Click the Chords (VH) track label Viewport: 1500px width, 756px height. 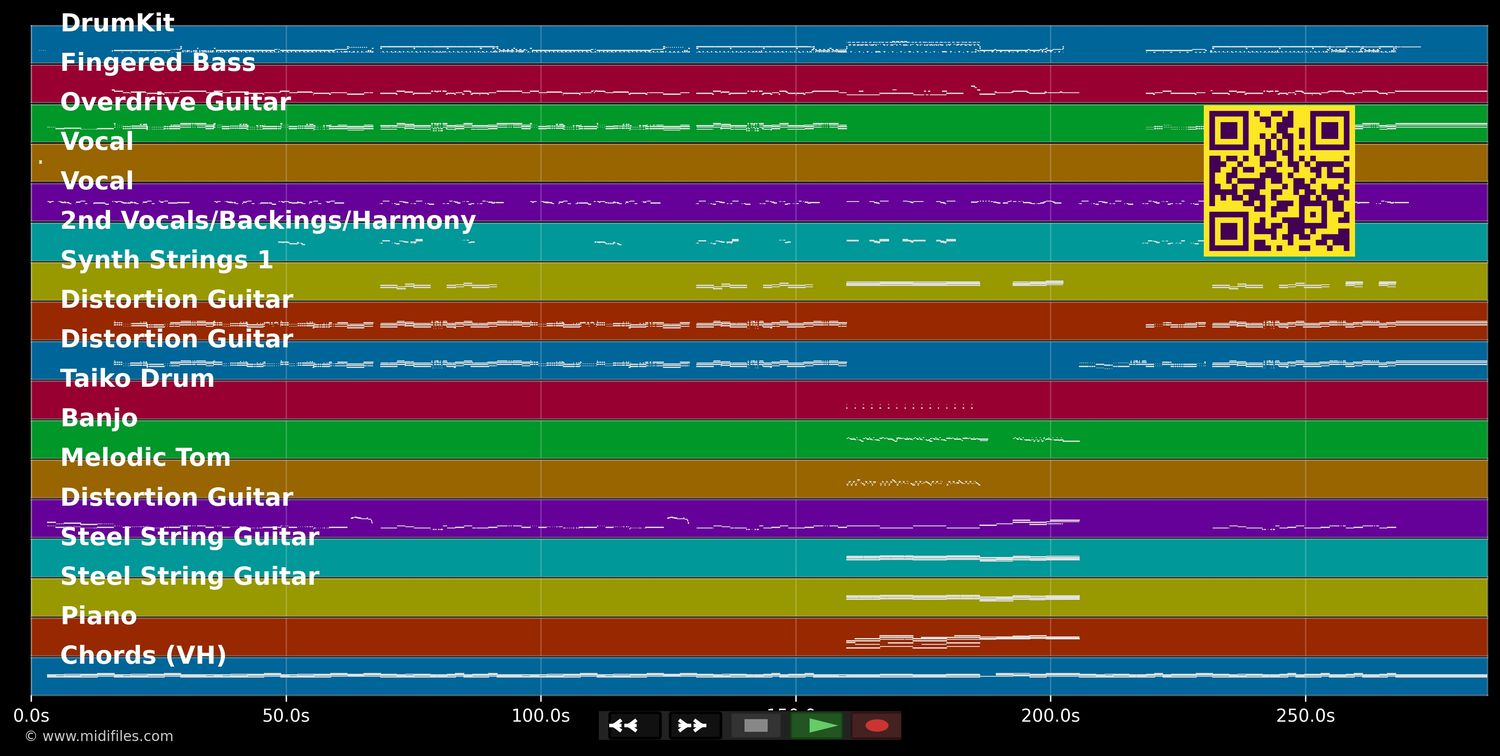tap(143, 656)
